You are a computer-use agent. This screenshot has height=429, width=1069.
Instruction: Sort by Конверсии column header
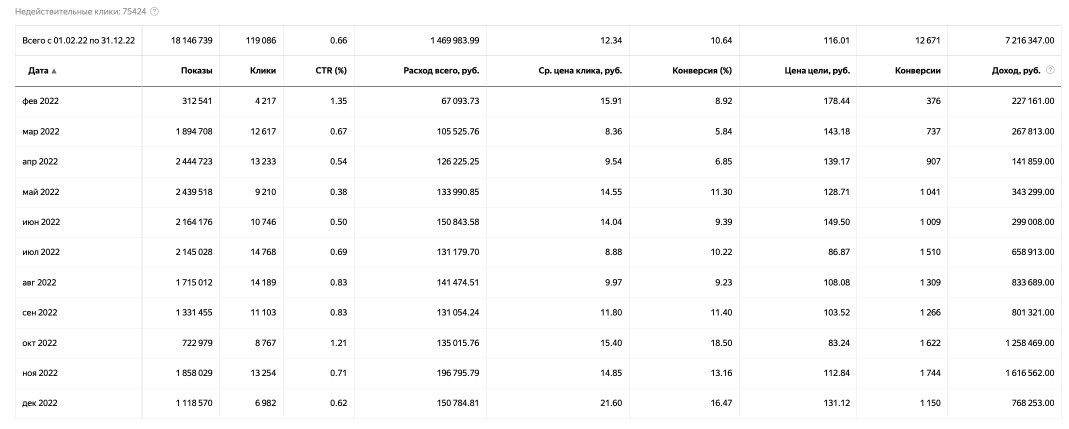coord(918,70)
